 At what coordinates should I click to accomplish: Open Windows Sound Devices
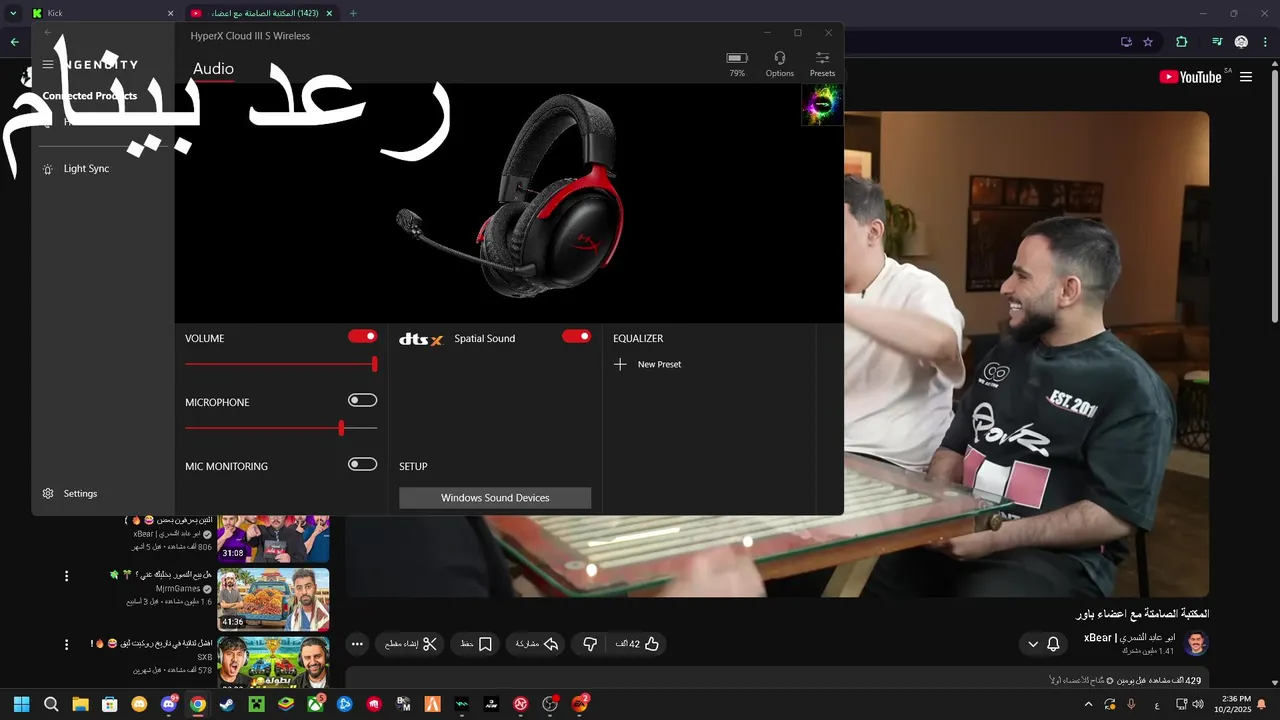click(x=495, y=498)
